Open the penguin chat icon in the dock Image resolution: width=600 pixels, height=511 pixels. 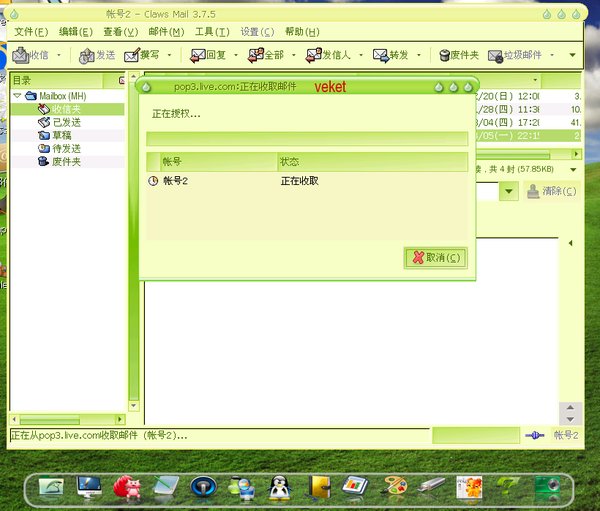pos(279,488)
